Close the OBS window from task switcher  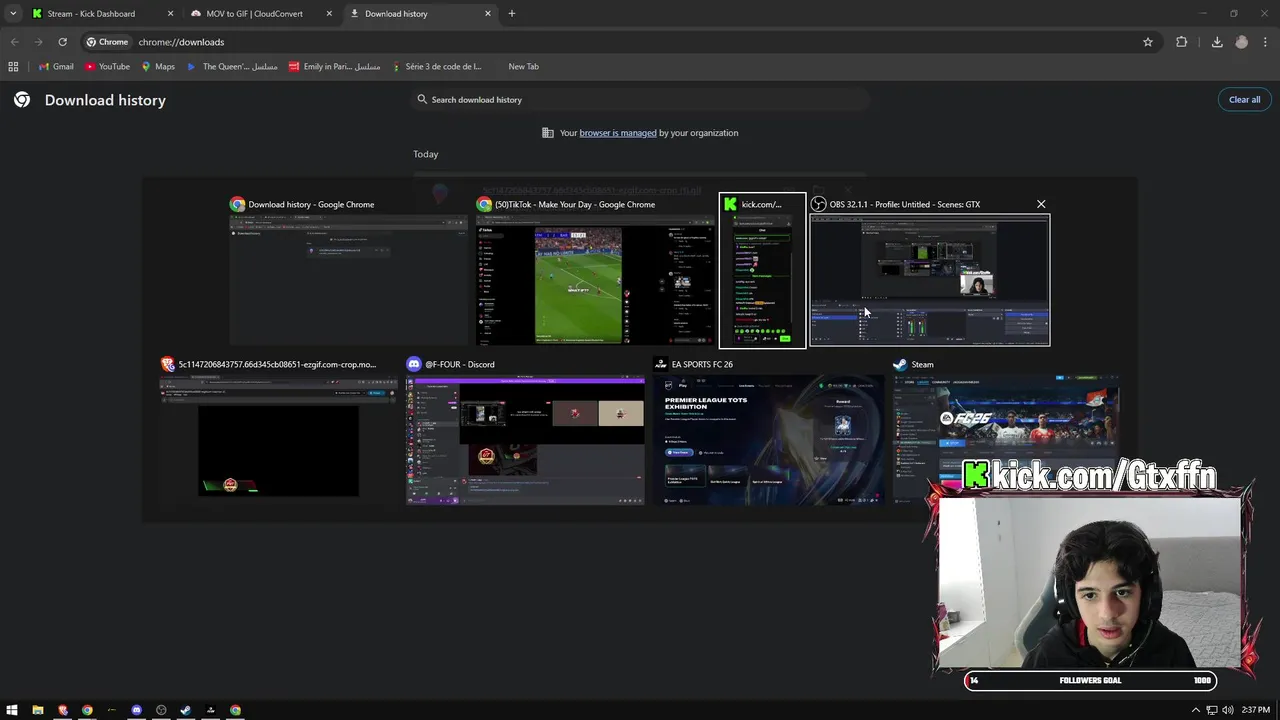(1041, 204)
